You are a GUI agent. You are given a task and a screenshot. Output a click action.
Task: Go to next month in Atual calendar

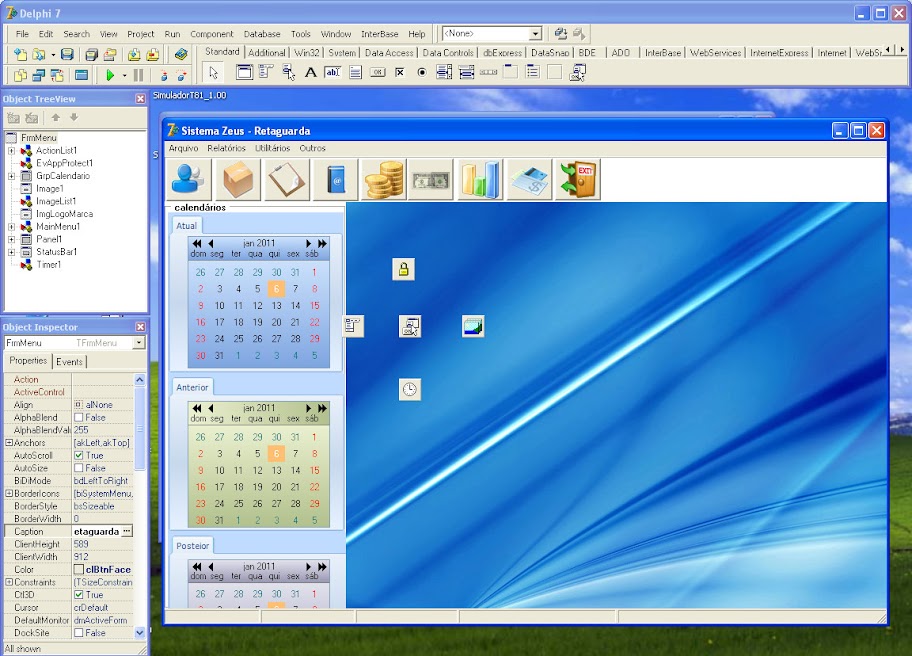(308, 244)
